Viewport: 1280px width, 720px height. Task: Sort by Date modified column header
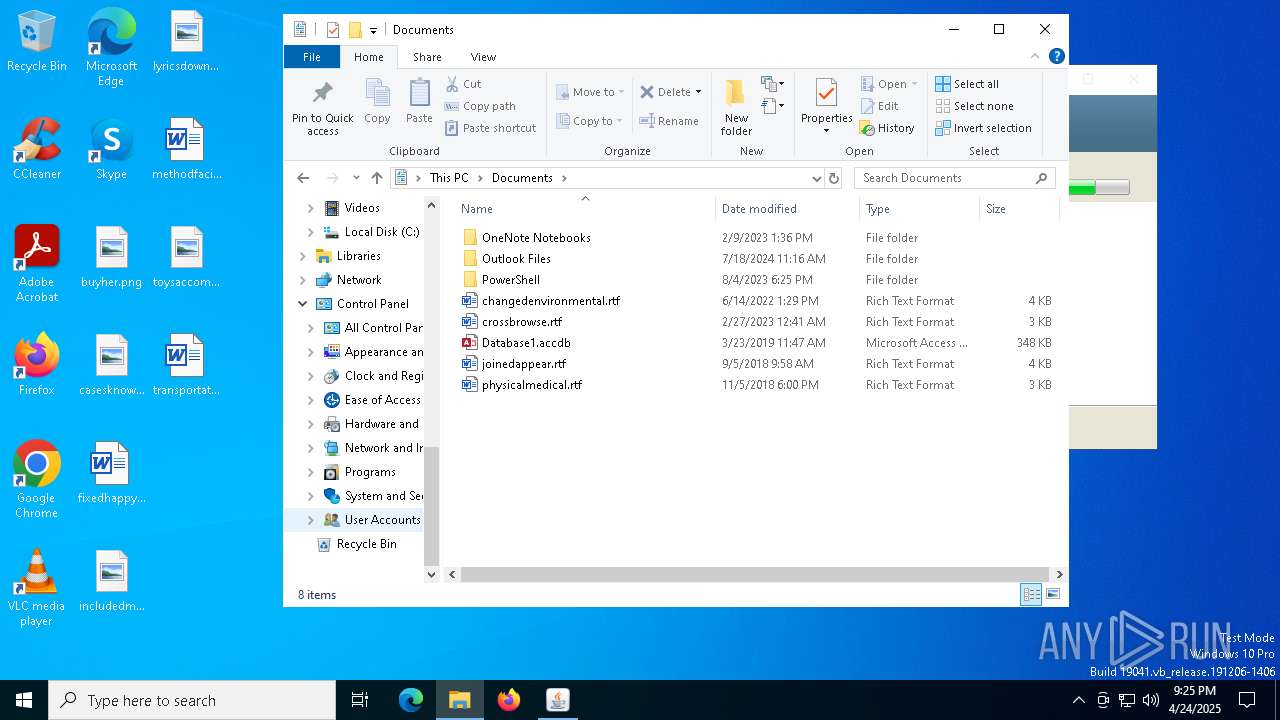tap(787, 209)
